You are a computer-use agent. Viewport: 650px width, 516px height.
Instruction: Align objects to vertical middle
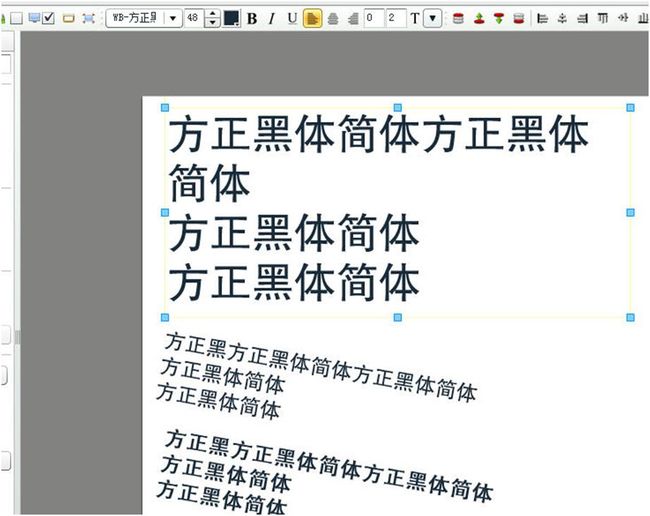click(x=623, y=19)
